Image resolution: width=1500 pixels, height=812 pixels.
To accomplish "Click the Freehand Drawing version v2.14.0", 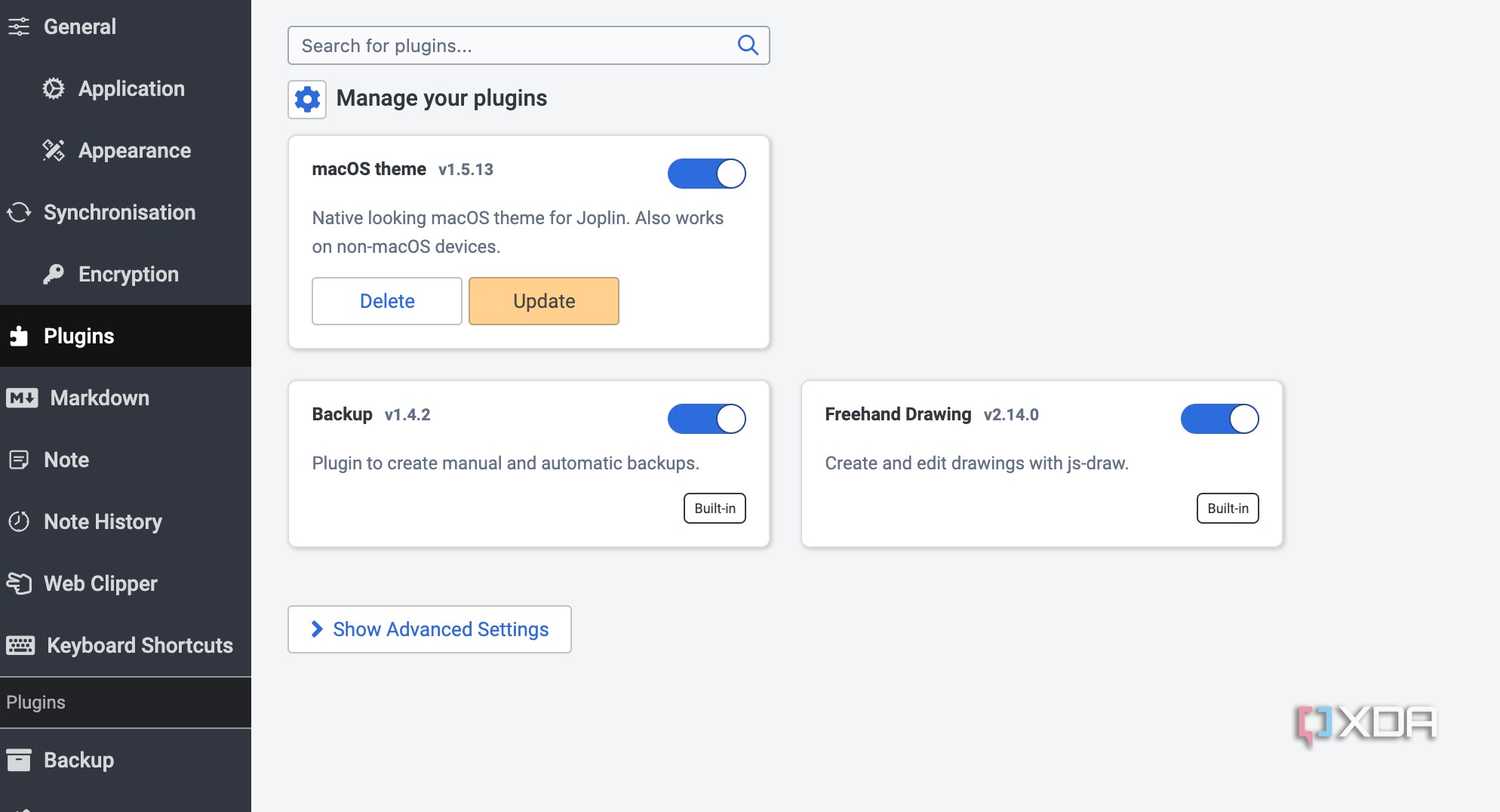I will (1011, 415).
